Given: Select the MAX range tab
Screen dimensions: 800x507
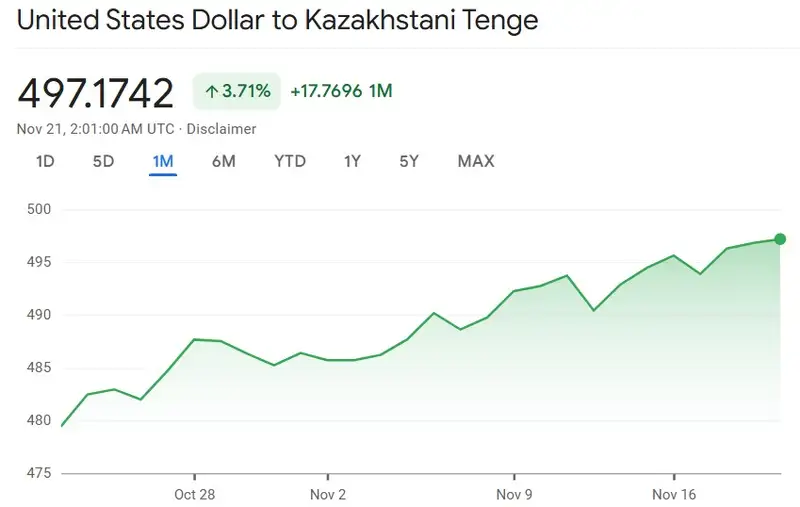Looking at the screenshot, I should pyautogui.click(x=476, y=161).
